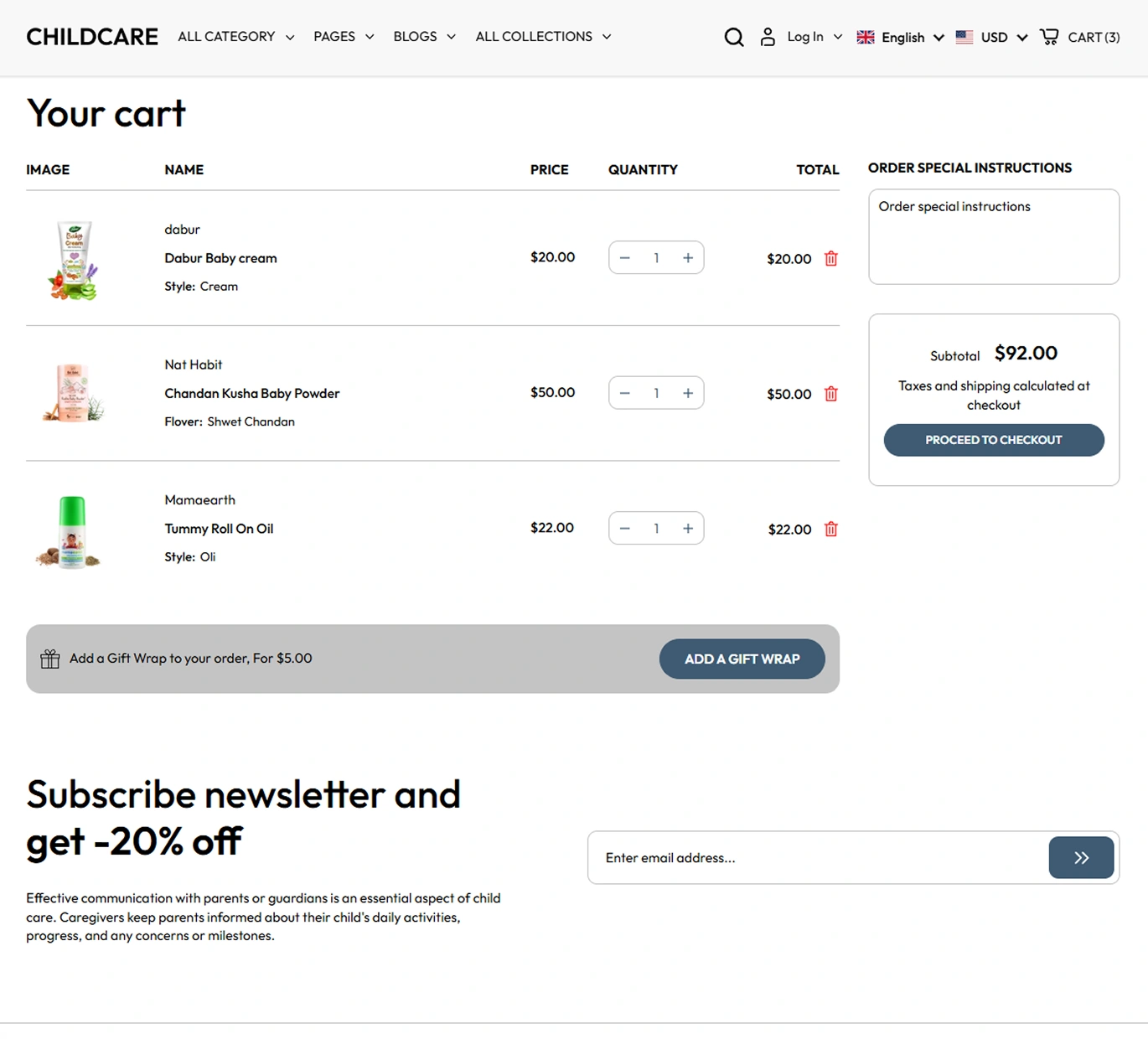1148x1039 pixels.
Task: Click Dabur Baby cream product thumbnail
Action: coord(74,261)
